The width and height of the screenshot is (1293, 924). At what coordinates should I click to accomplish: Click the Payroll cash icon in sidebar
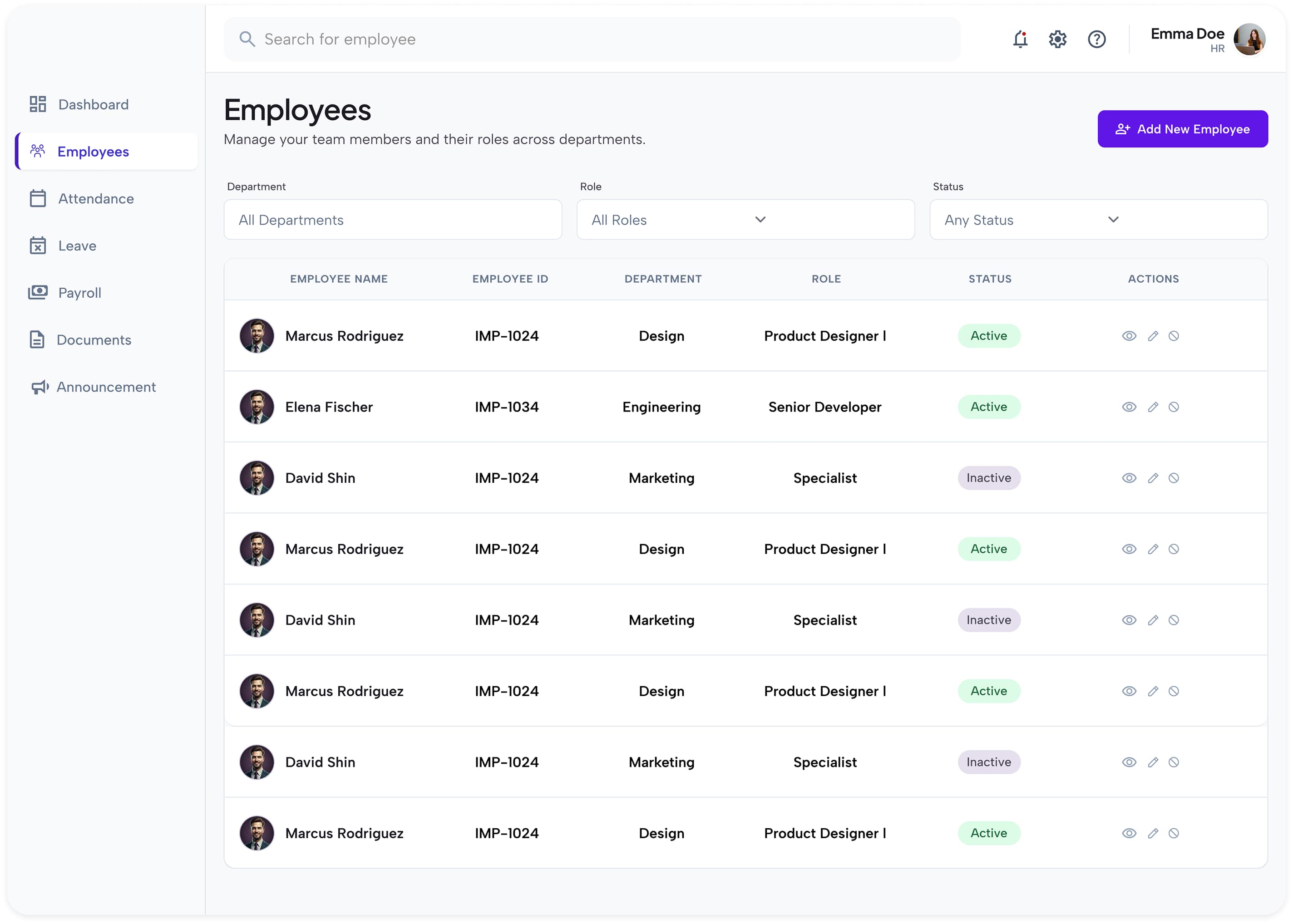click(38, 292)
